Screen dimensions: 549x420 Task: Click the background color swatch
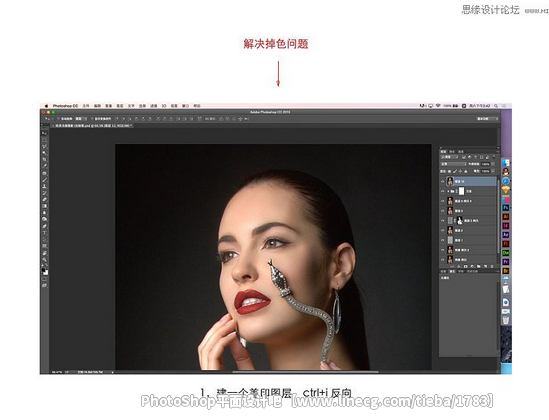(46, 273)
